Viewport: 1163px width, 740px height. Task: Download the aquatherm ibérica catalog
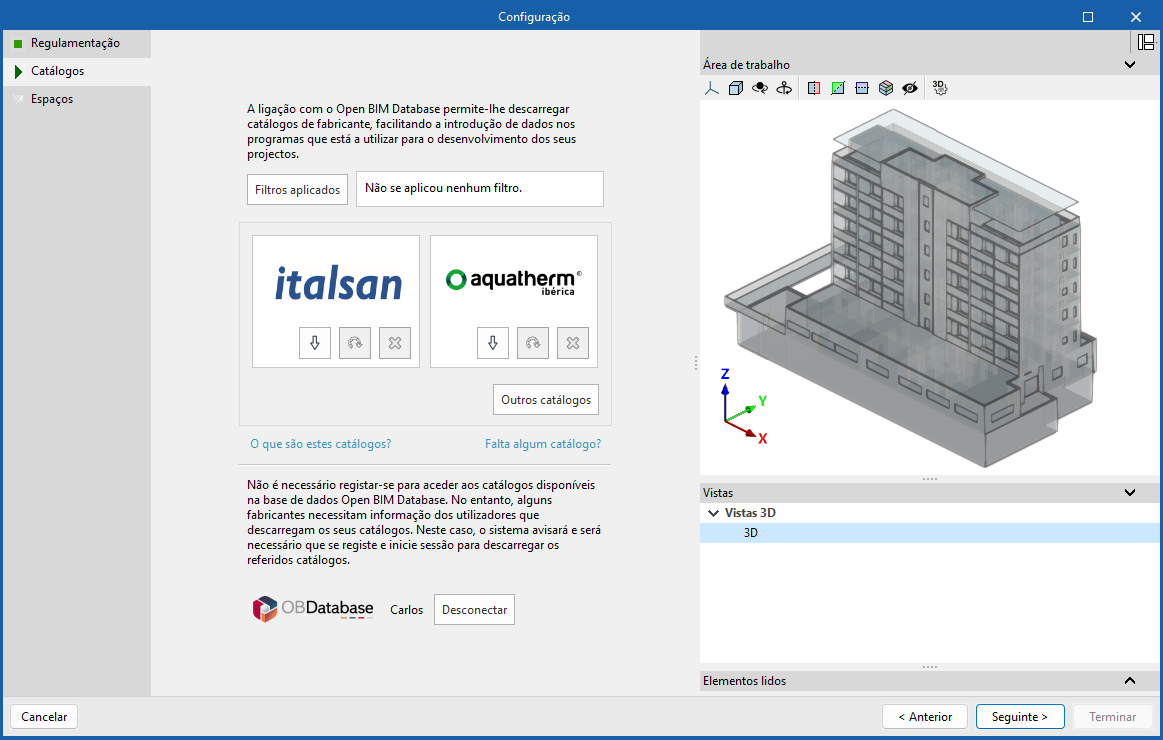pos(492,343)
